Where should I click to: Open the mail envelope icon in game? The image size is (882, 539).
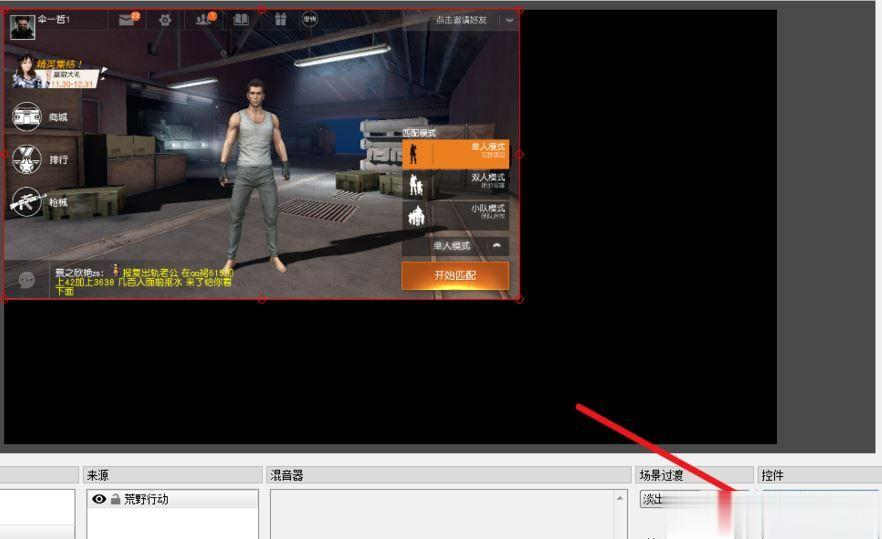(x=127, y=20)
